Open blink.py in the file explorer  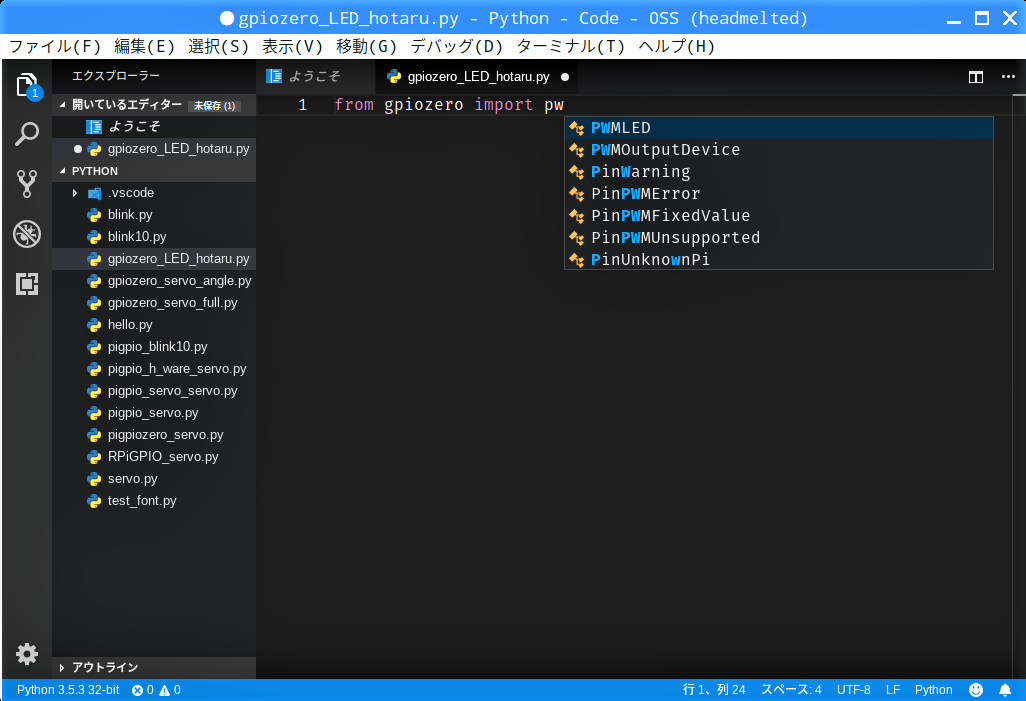point(154,215)
